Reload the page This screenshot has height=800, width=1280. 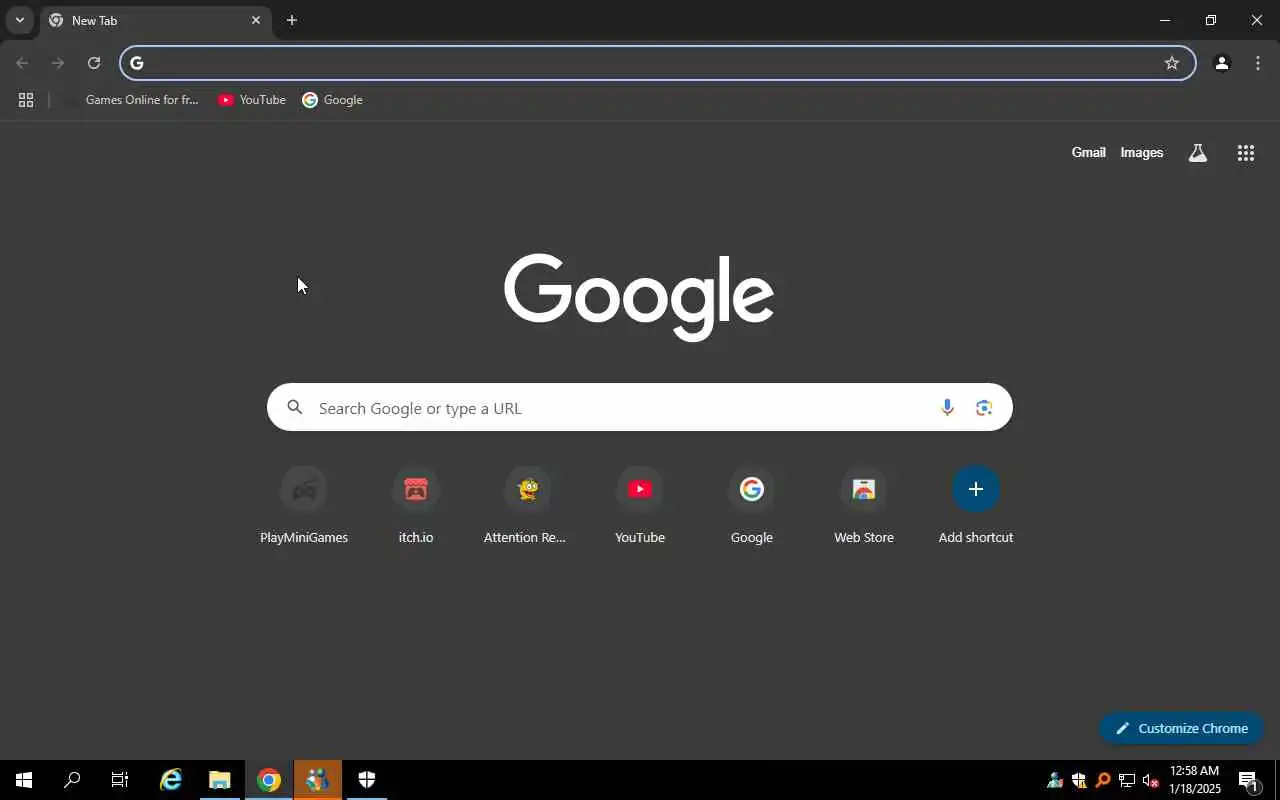tap(94, 63)
